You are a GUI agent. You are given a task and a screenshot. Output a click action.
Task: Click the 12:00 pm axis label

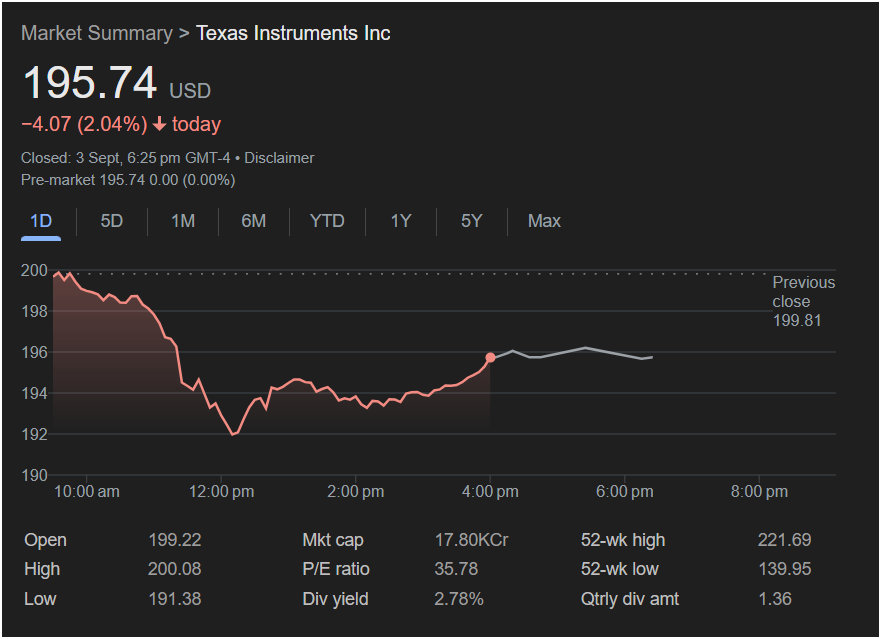click(x=221, y=492)
